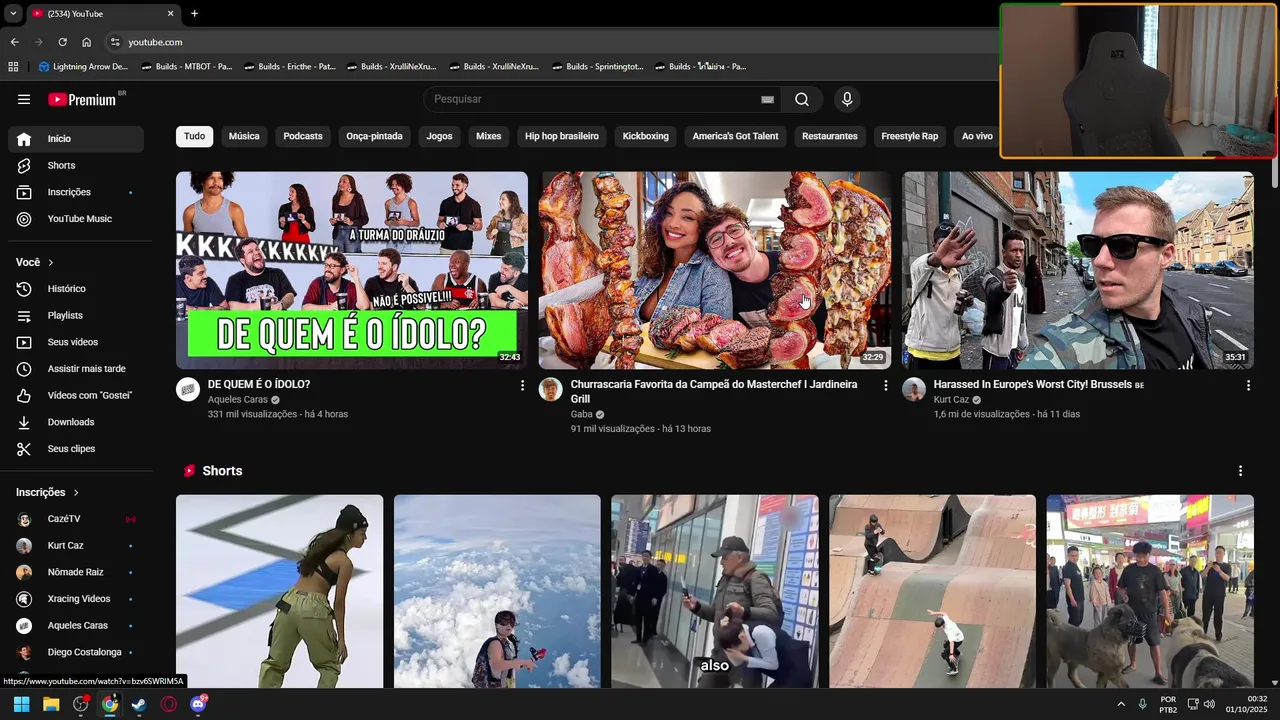Open Nômade Raiz subscription channel

click(76, 572)
